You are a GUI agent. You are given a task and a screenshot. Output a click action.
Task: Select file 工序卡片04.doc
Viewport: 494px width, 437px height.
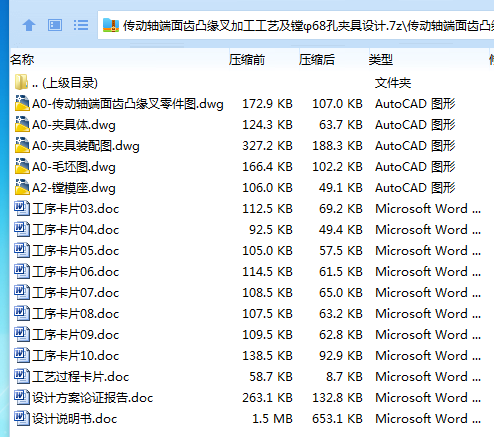[76, 230]
